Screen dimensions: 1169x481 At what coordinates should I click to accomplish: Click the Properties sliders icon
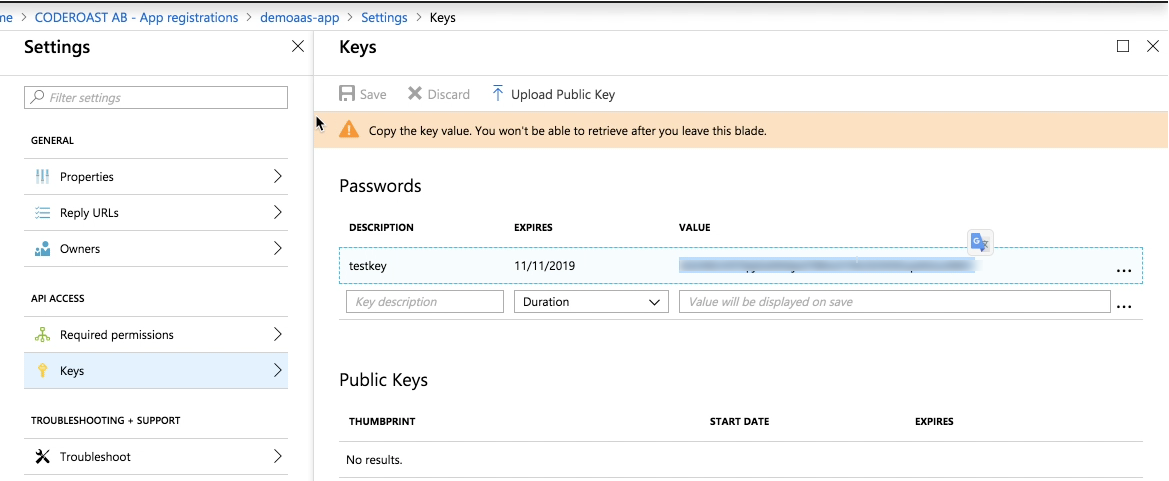click(42, 177)
